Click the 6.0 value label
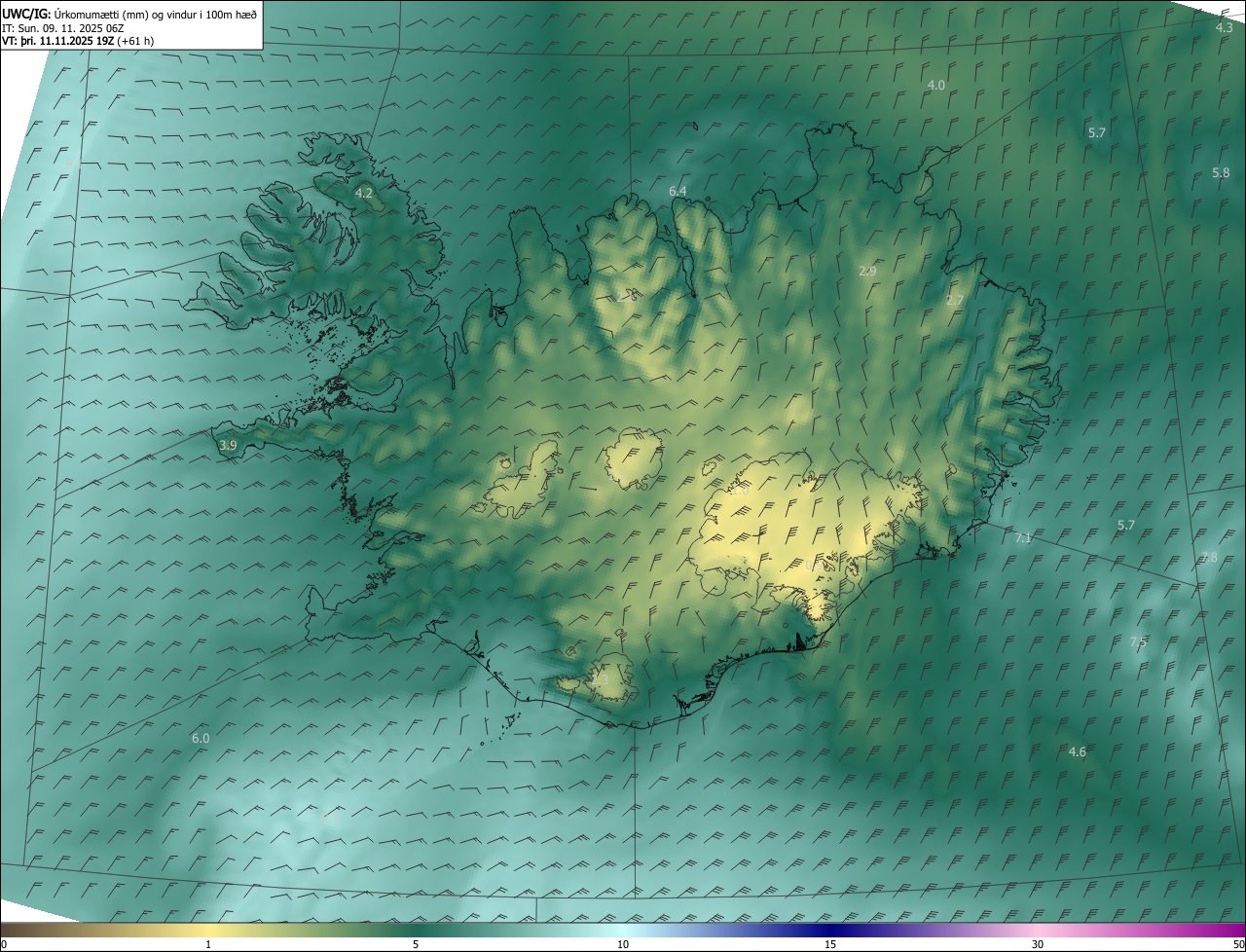The image size is (1246, 952). (x=201, y=739)
